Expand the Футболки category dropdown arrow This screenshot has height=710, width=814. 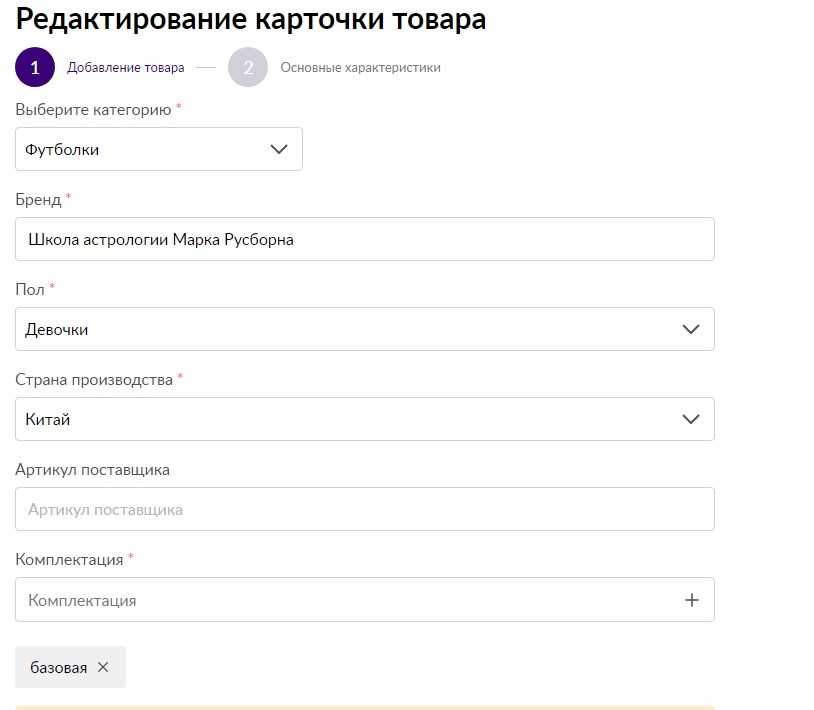click(x=279, y=149)
